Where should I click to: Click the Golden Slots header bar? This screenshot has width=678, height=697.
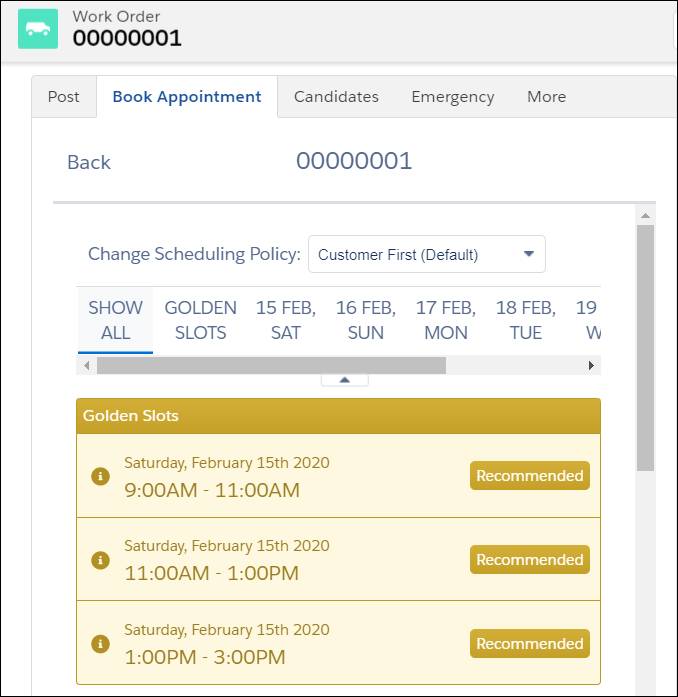(x=338, y=416)
